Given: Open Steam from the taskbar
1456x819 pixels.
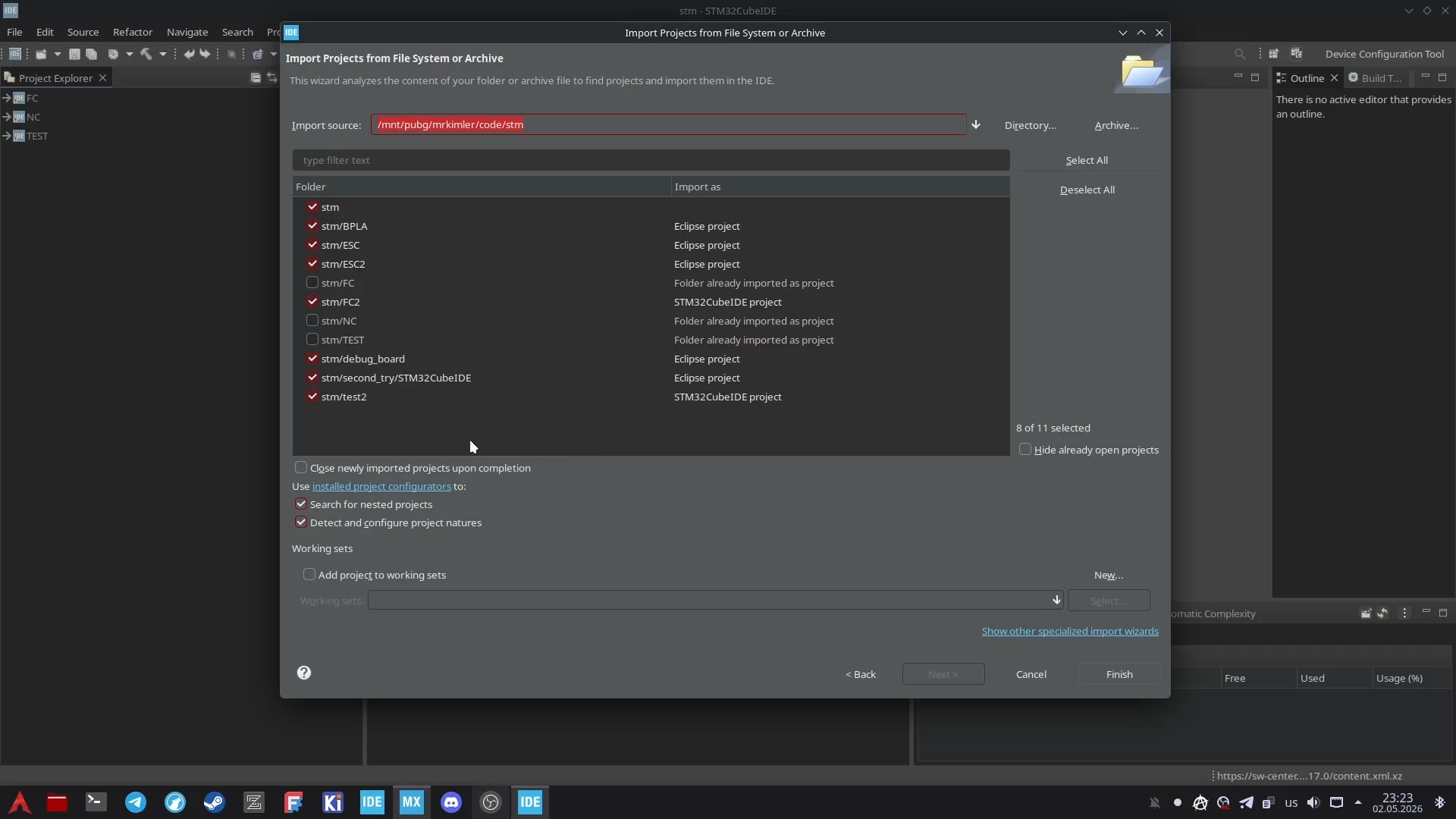Looking at the screenshot, I should (x=215, y=802).
